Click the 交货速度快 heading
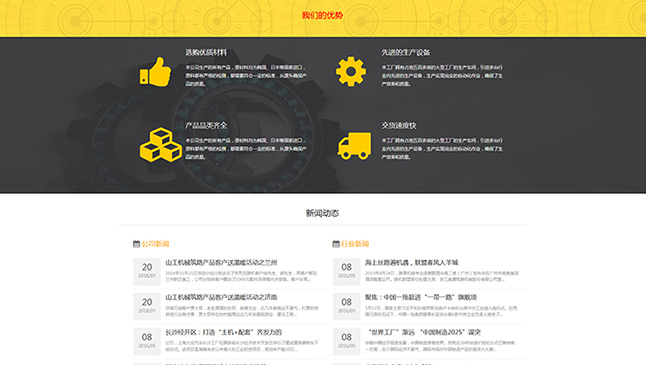 (398, 125)
